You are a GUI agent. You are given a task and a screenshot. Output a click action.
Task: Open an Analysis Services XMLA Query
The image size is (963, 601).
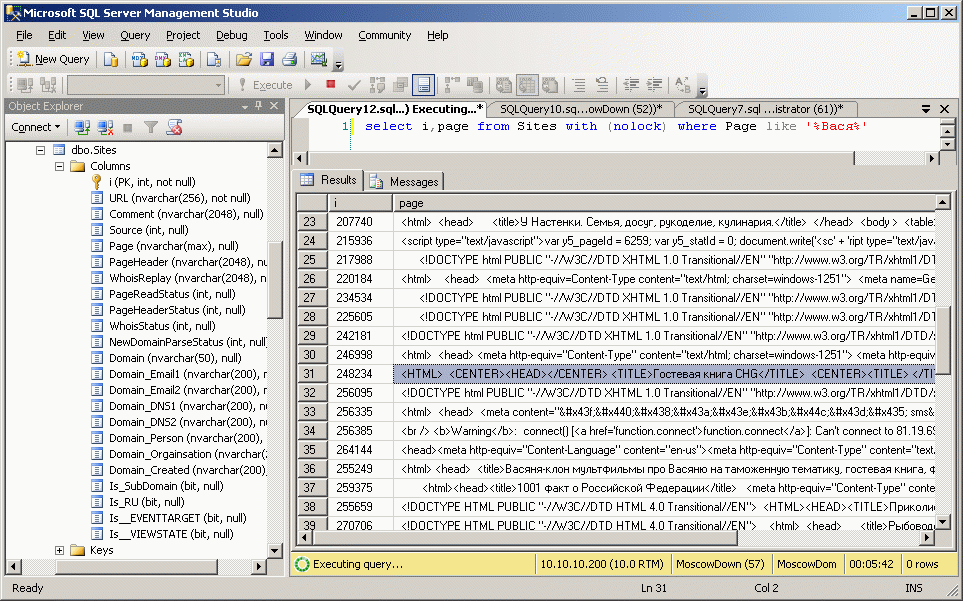click(x=186, y=59)
